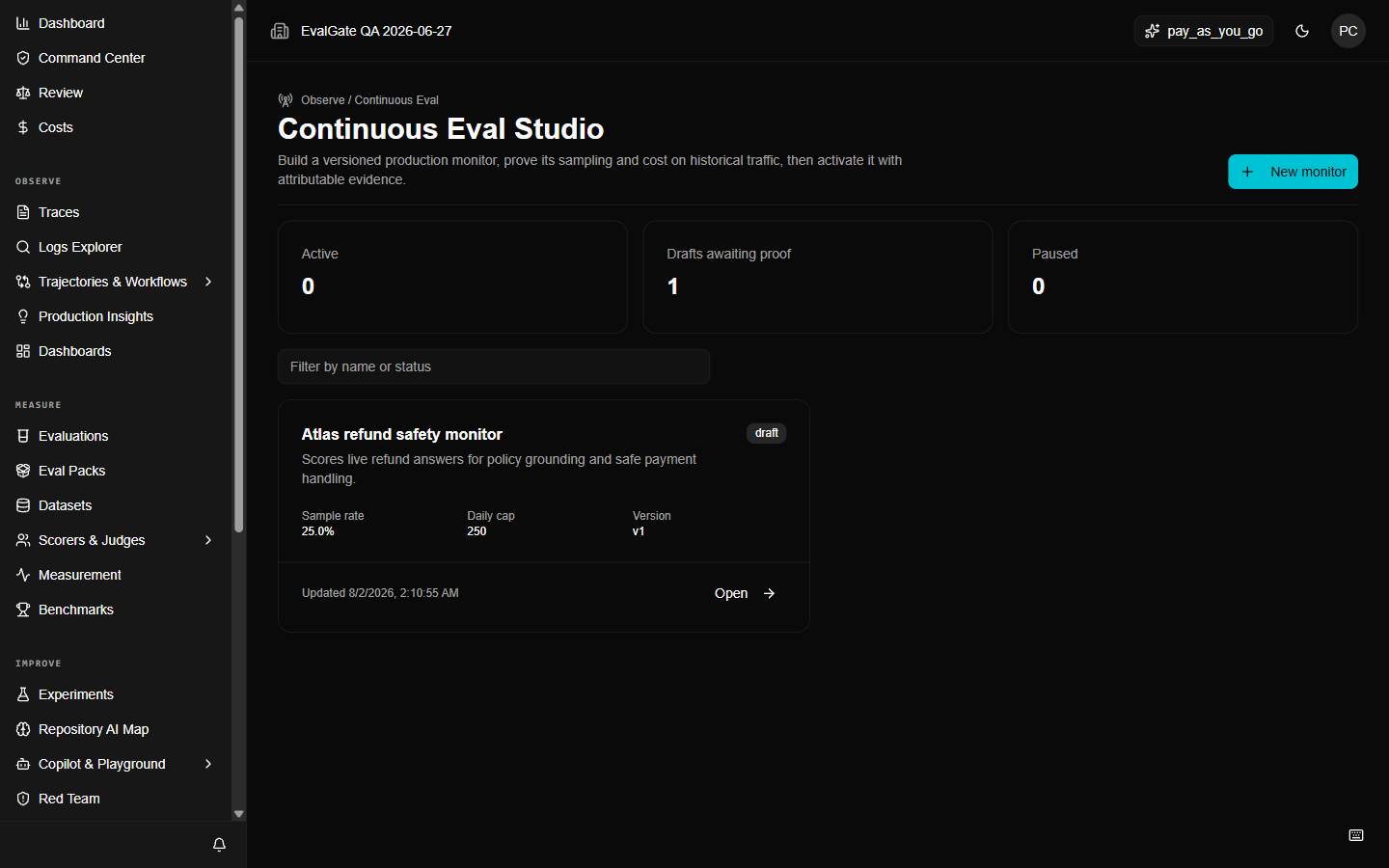Click the draft status badge
Viewport: 1389px width, 868px height.
(767, 433)
